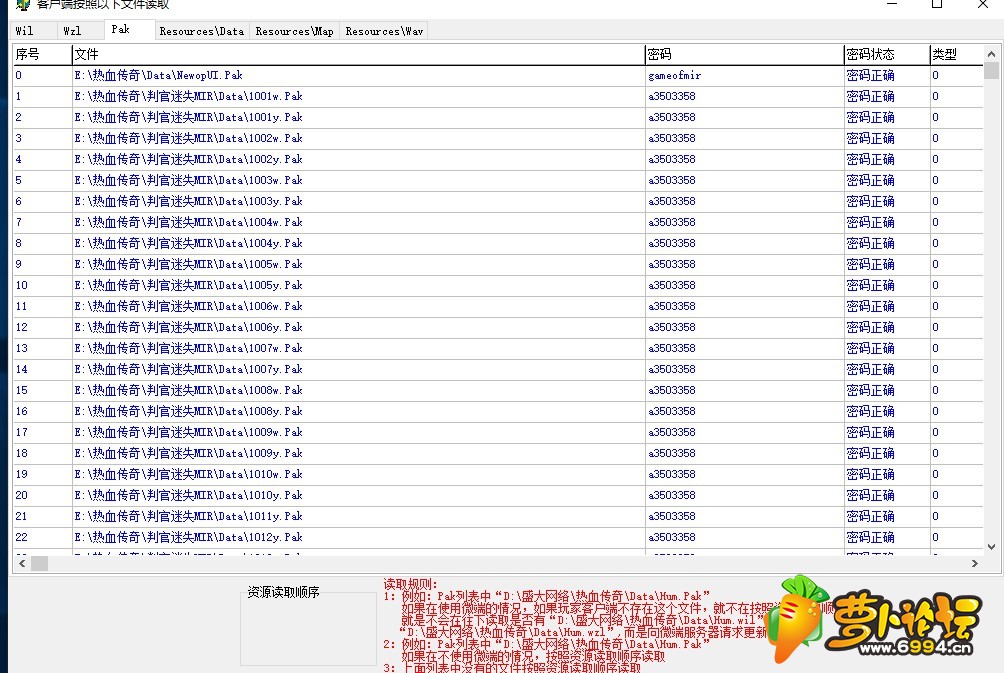
Task: Click the horizontal scrollbar thumb
Action: tap(40, 564)
